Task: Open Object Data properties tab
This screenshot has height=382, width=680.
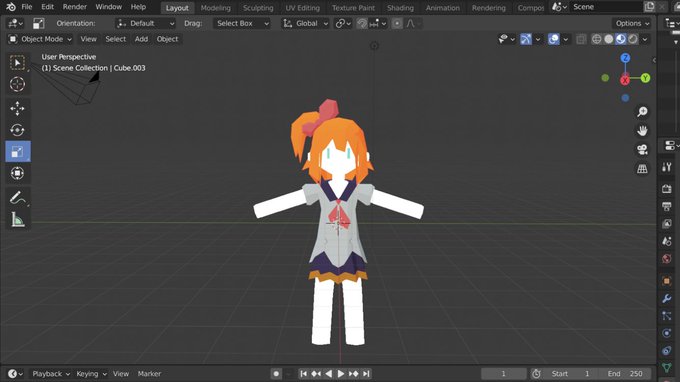Action: click(667, 368)
